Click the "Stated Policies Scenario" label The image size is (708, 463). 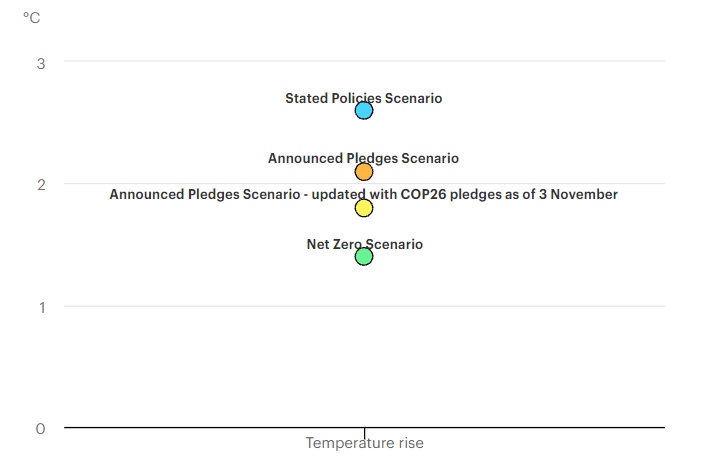pos(363,98)
